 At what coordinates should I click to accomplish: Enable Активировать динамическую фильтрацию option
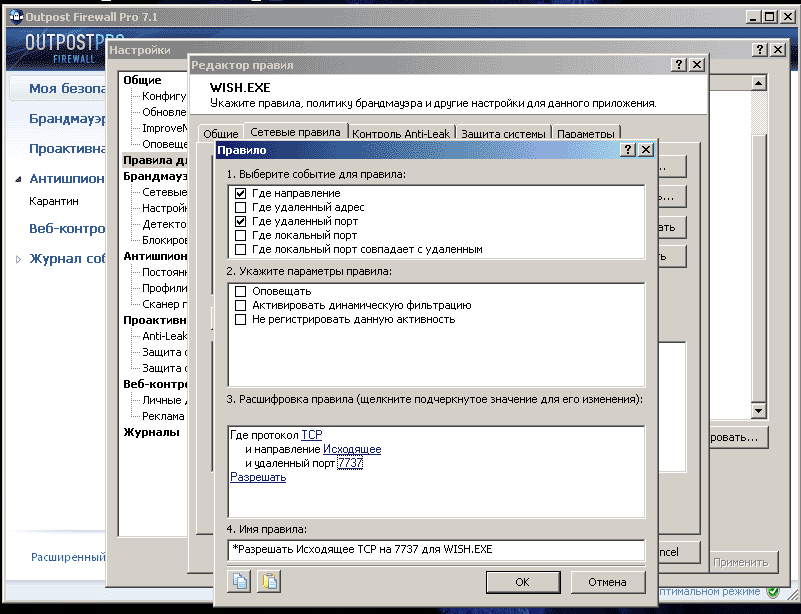(240, 305)
